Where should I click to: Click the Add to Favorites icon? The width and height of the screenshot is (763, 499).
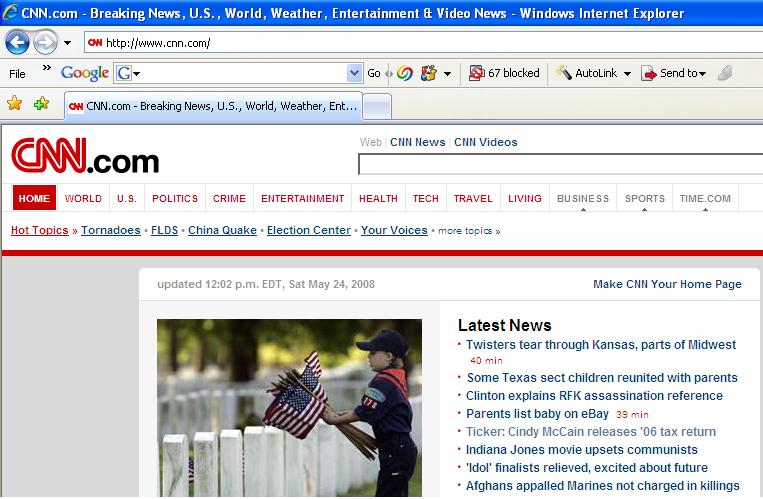(x=41, y=104)
